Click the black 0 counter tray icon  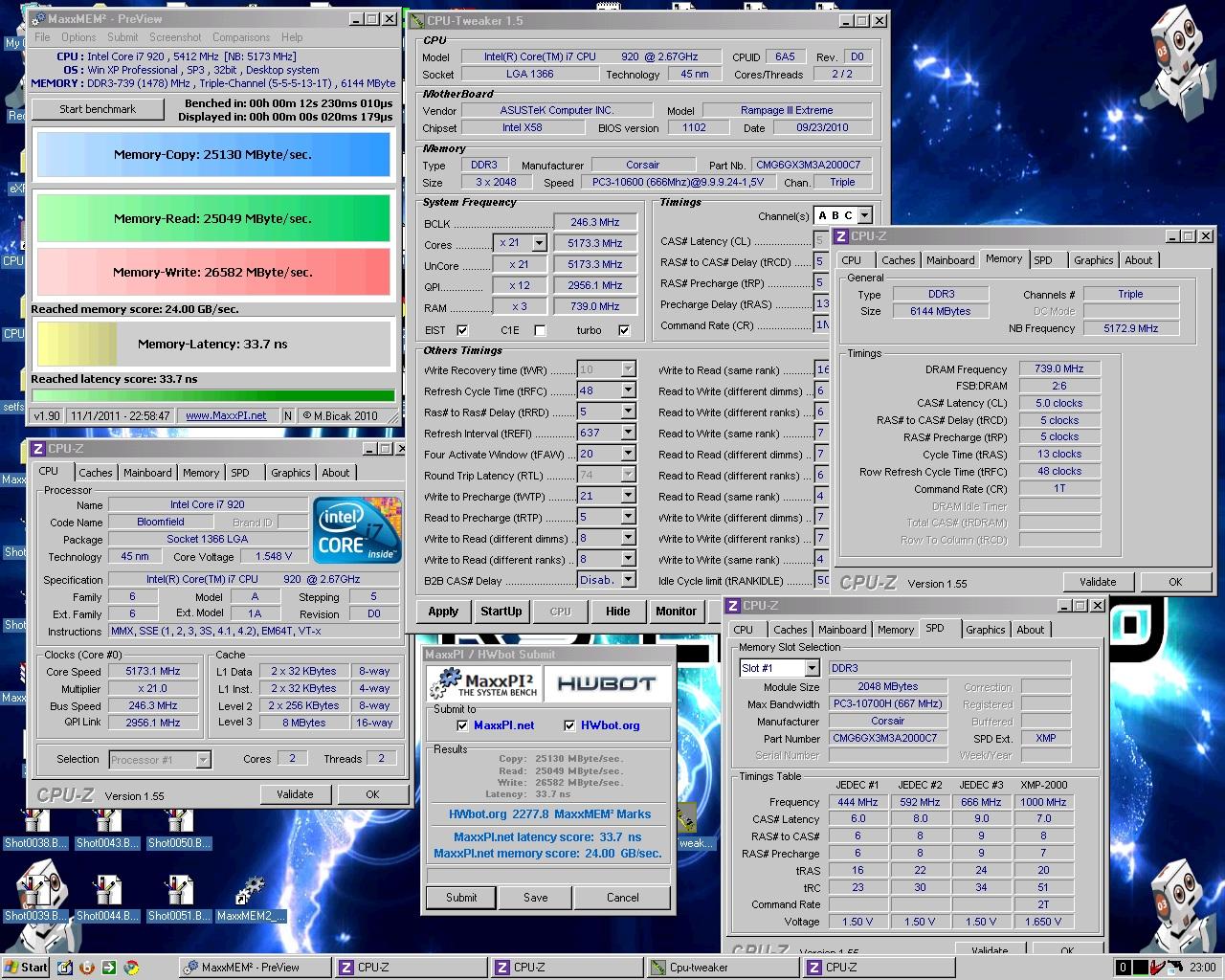[x=1124, y=968]
